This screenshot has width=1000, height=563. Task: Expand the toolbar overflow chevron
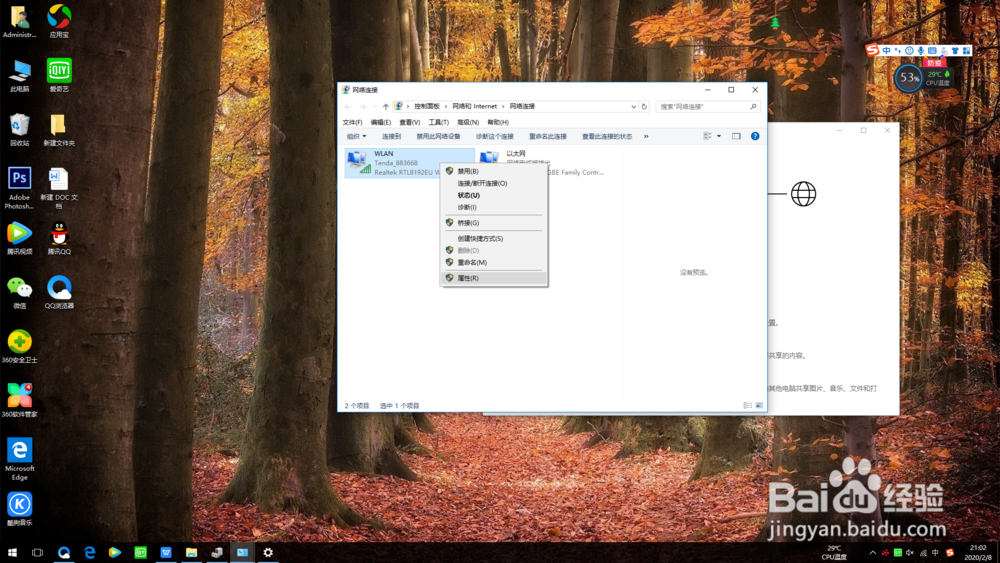click(646, 136)
